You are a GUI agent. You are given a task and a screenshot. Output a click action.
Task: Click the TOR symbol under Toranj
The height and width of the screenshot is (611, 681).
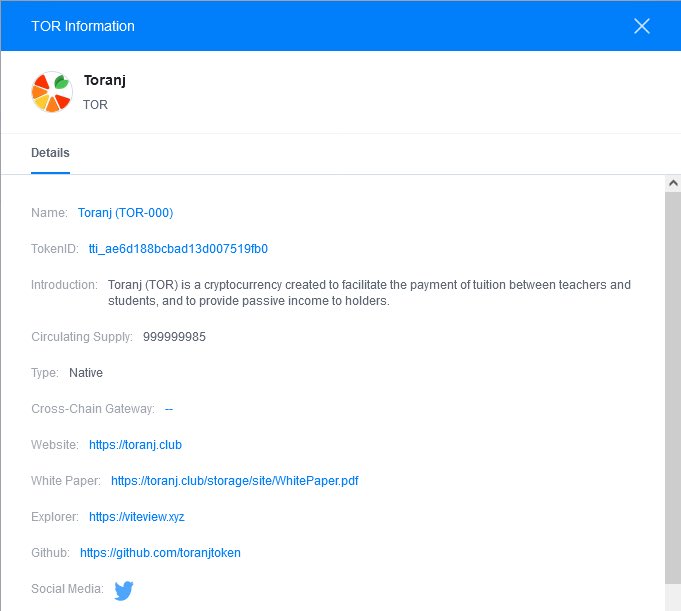(95, 105)
